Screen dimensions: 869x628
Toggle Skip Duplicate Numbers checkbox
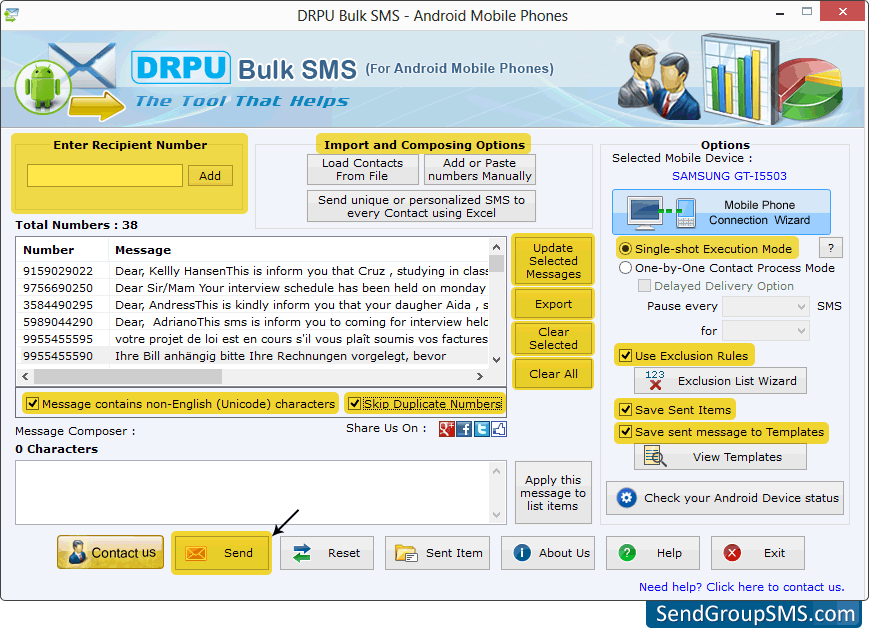[x=354, y=404]
